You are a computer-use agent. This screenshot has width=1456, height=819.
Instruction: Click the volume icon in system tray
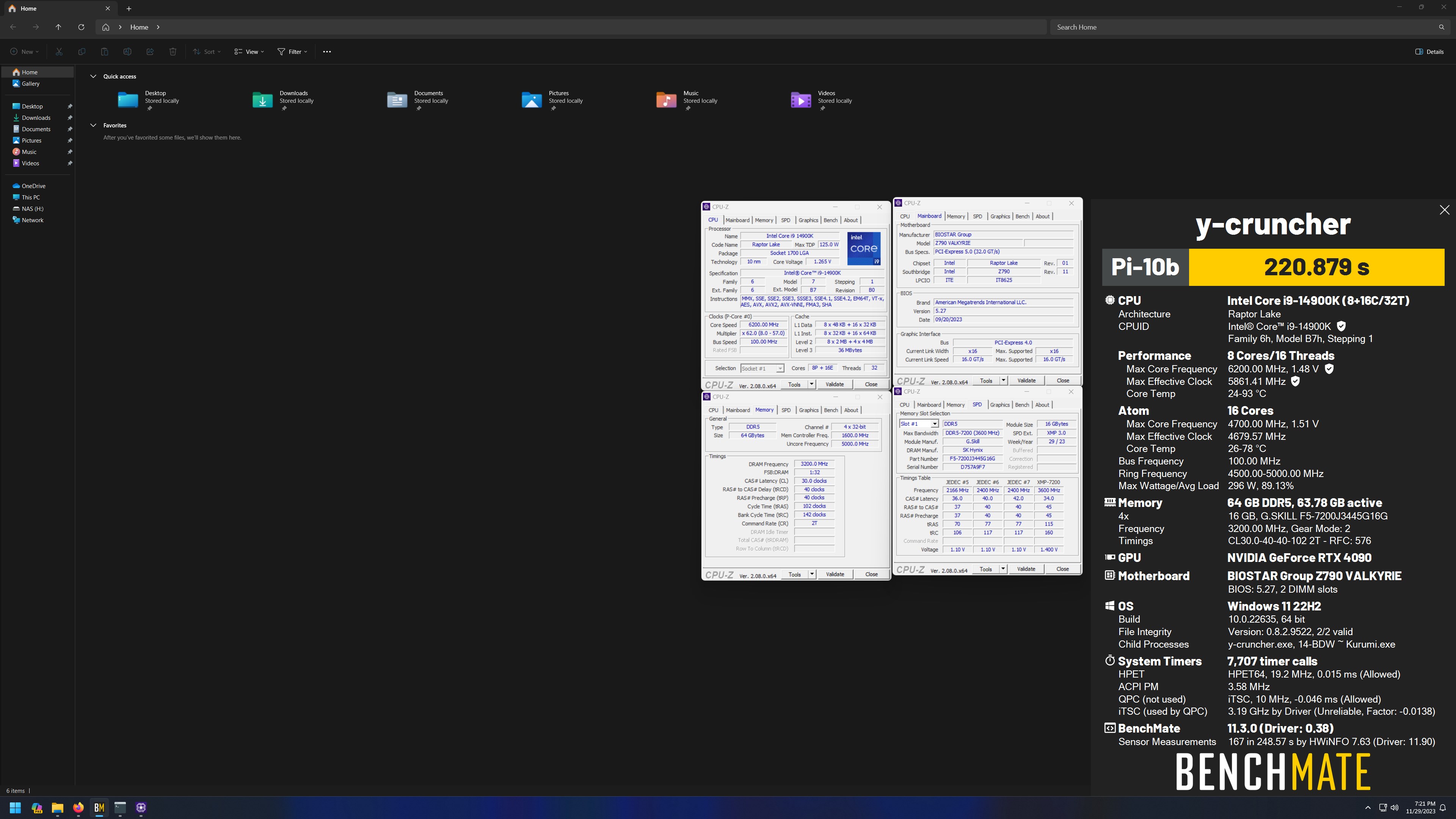1395,808
